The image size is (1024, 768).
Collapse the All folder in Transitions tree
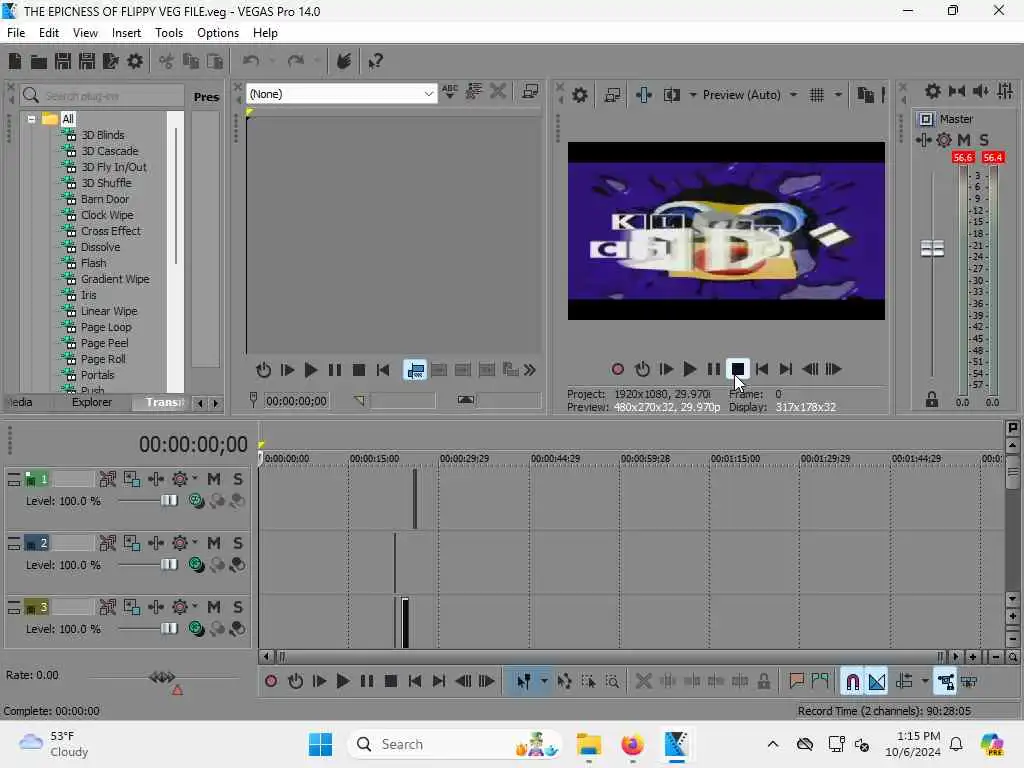(x=31, y=120)
